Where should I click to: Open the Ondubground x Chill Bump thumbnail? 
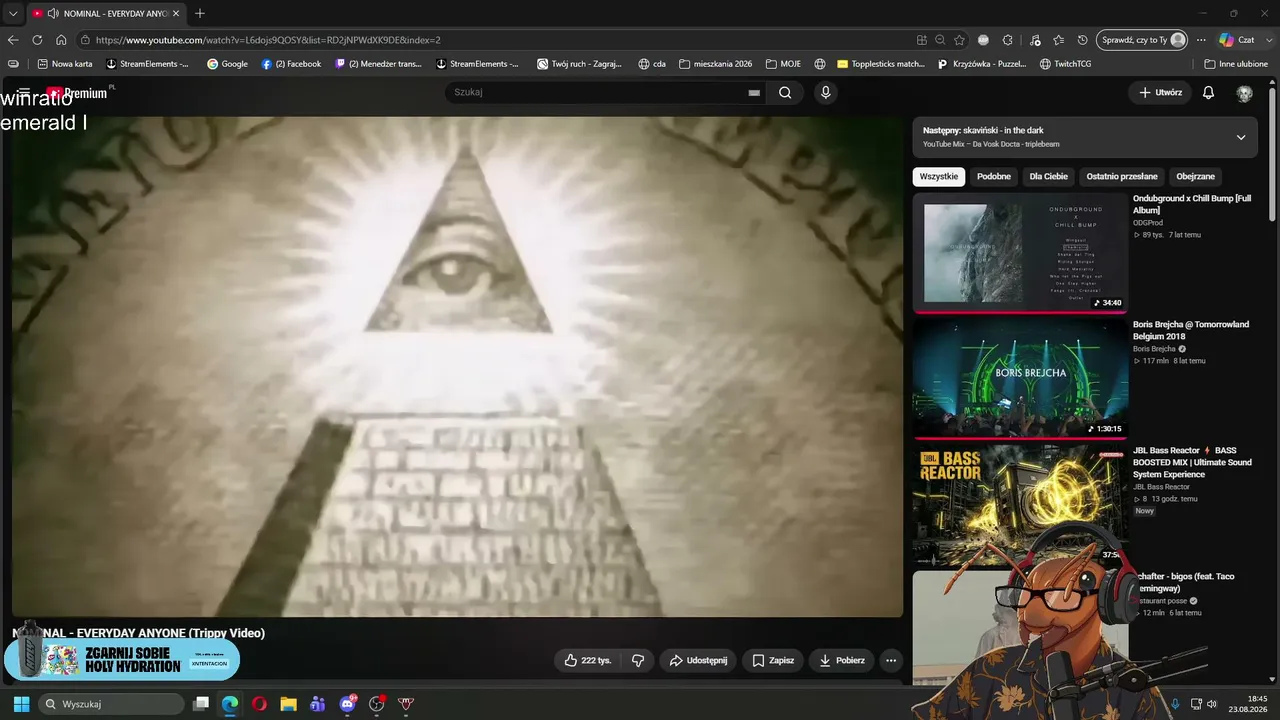(x=1020, y=253)
